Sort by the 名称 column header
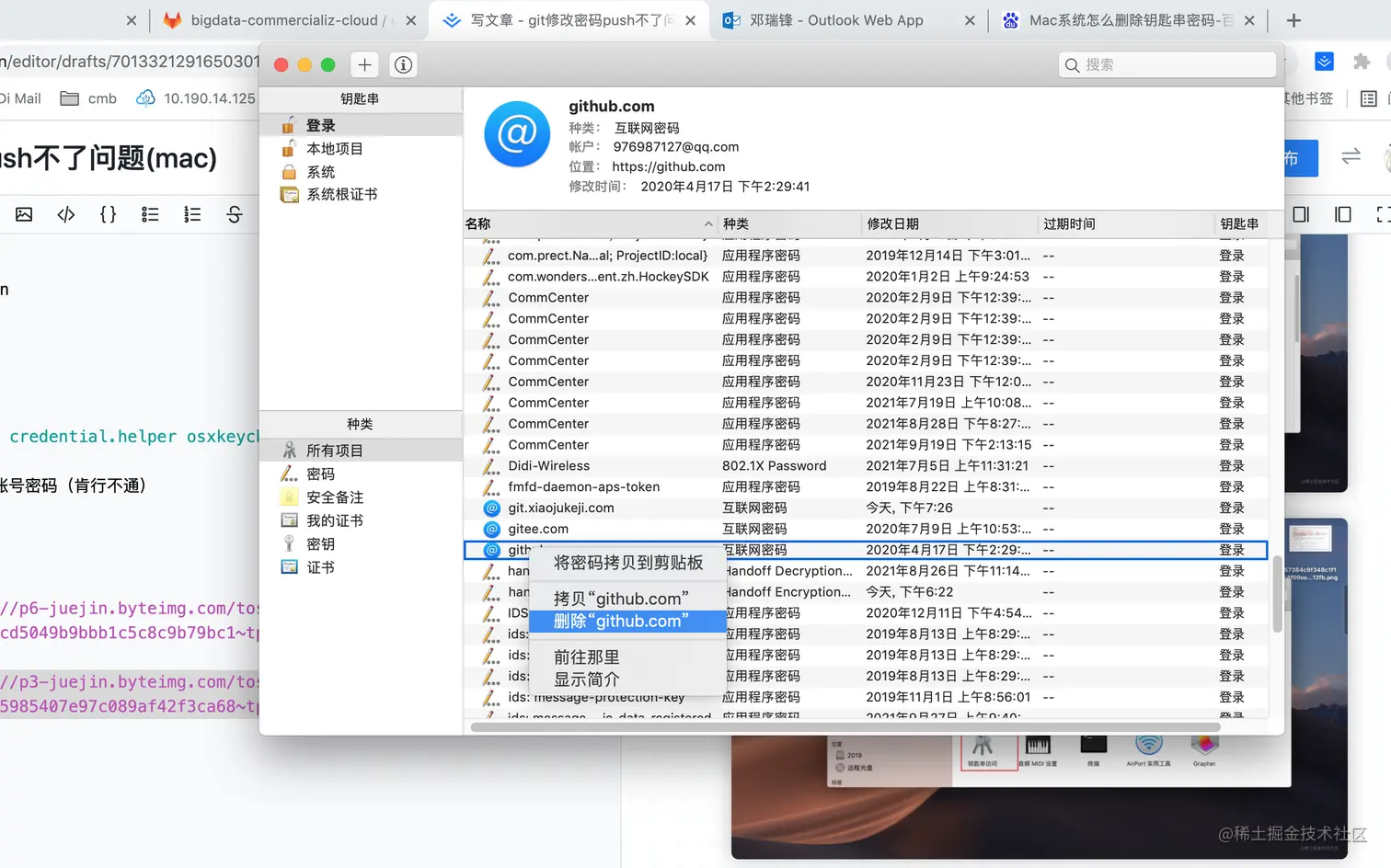This screenshot has height=868, width=1391. pos(590,223)
